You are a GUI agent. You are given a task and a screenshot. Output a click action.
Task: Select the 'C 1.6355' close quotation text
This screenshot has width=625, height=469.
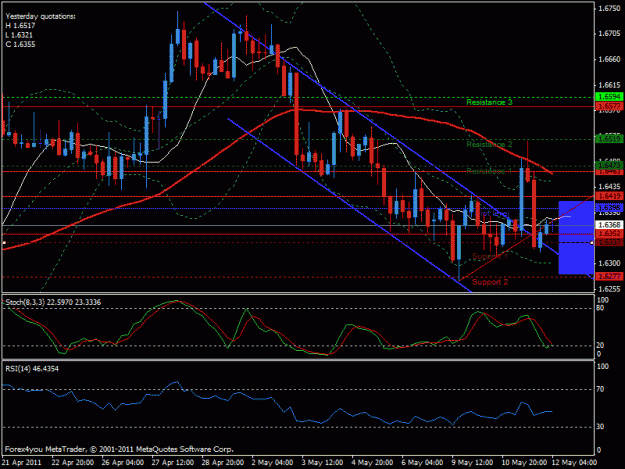point(20,44)
